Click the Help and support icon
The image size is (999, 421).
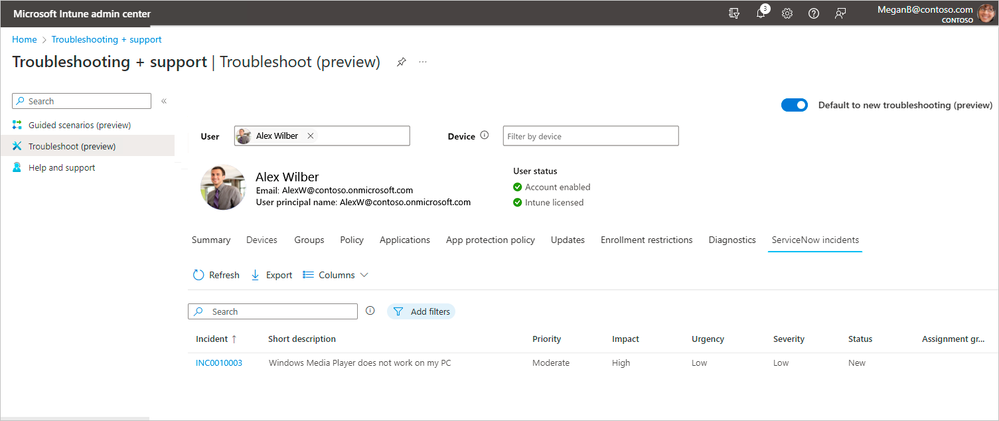coord(18,168)
